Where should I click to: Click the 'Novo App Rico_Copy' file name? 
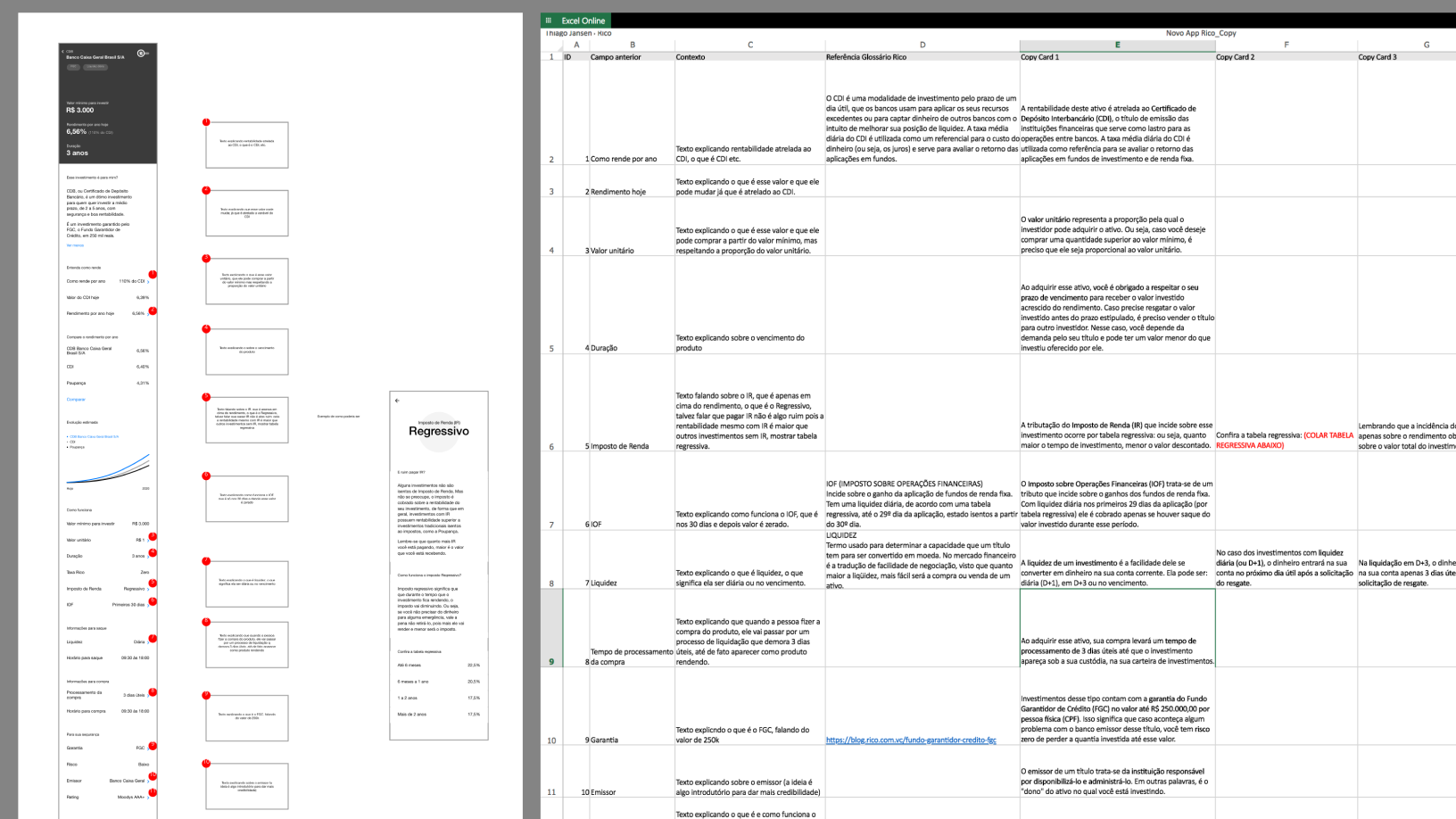pyautogui.click(x=1201, y=33)
